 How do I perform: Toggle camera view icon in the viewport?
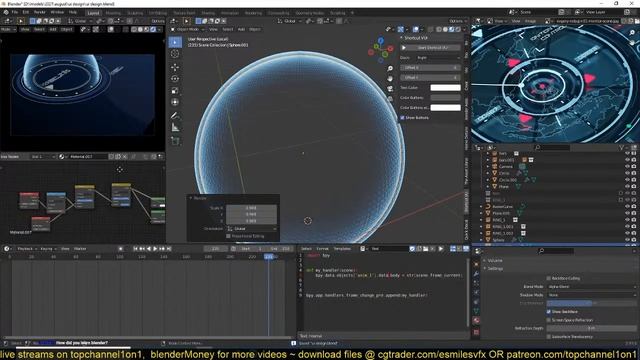390,89
